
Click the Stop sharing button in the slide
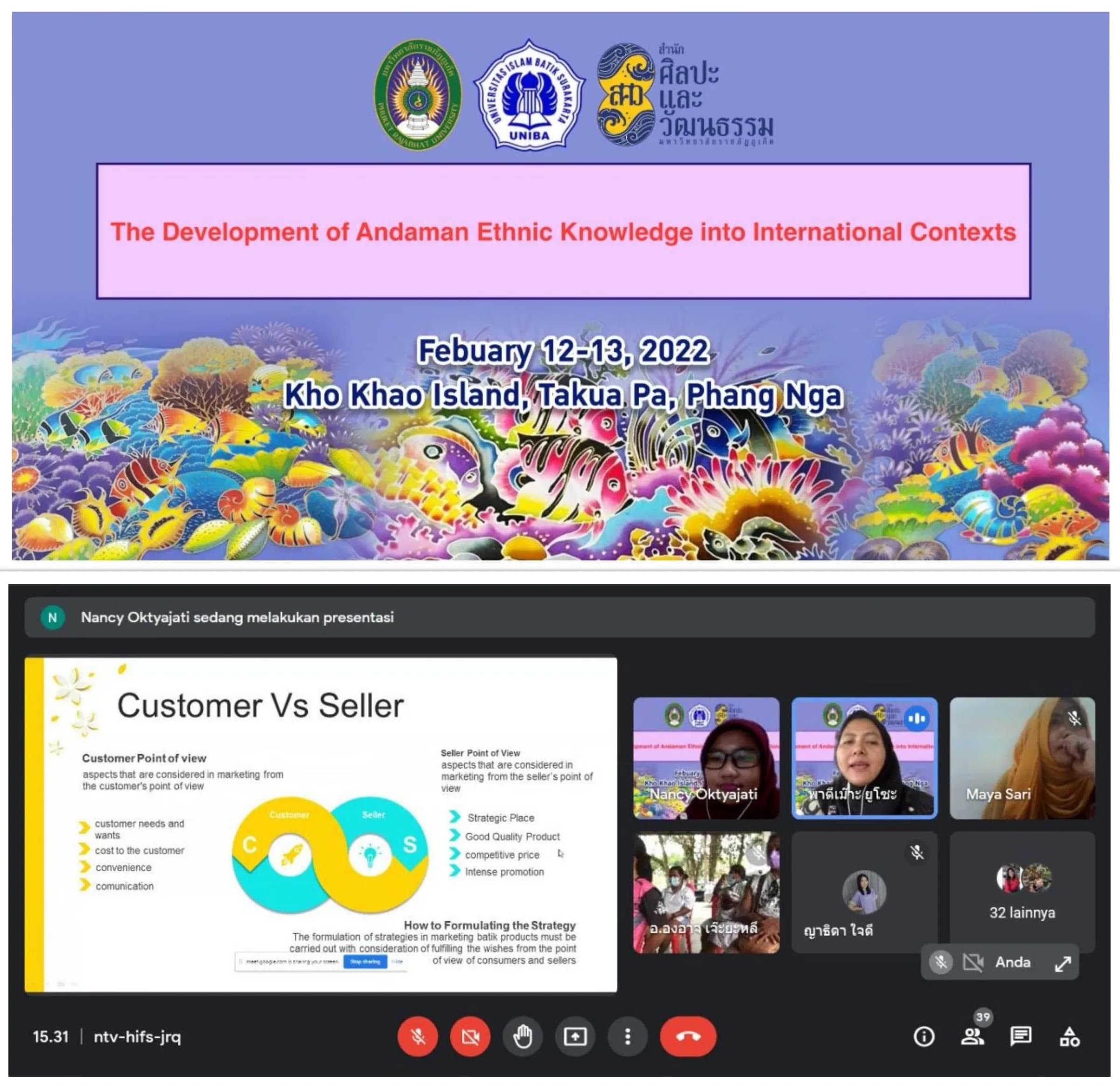(365, 962)
